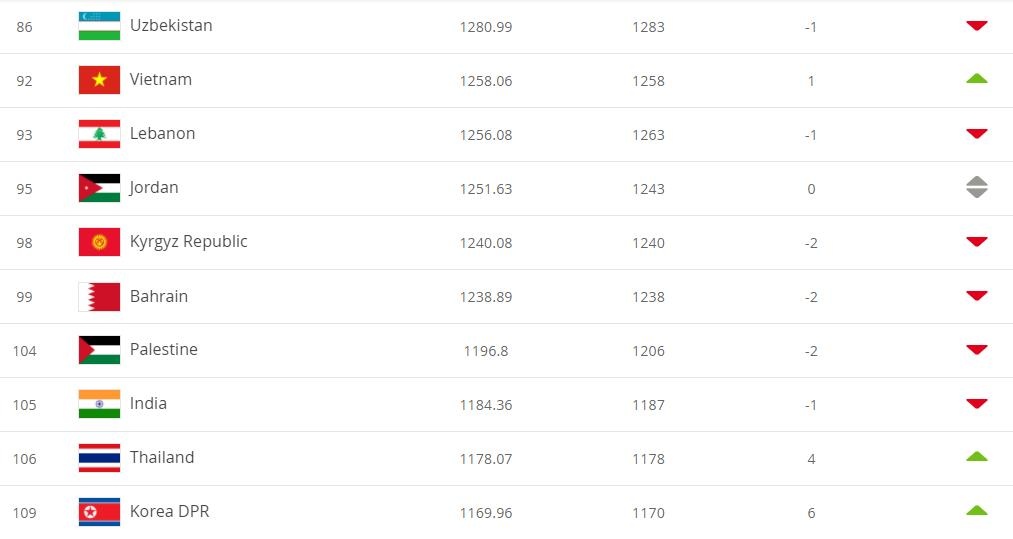
Task: Click the Jordan flag icon
Action: point(99,188)
